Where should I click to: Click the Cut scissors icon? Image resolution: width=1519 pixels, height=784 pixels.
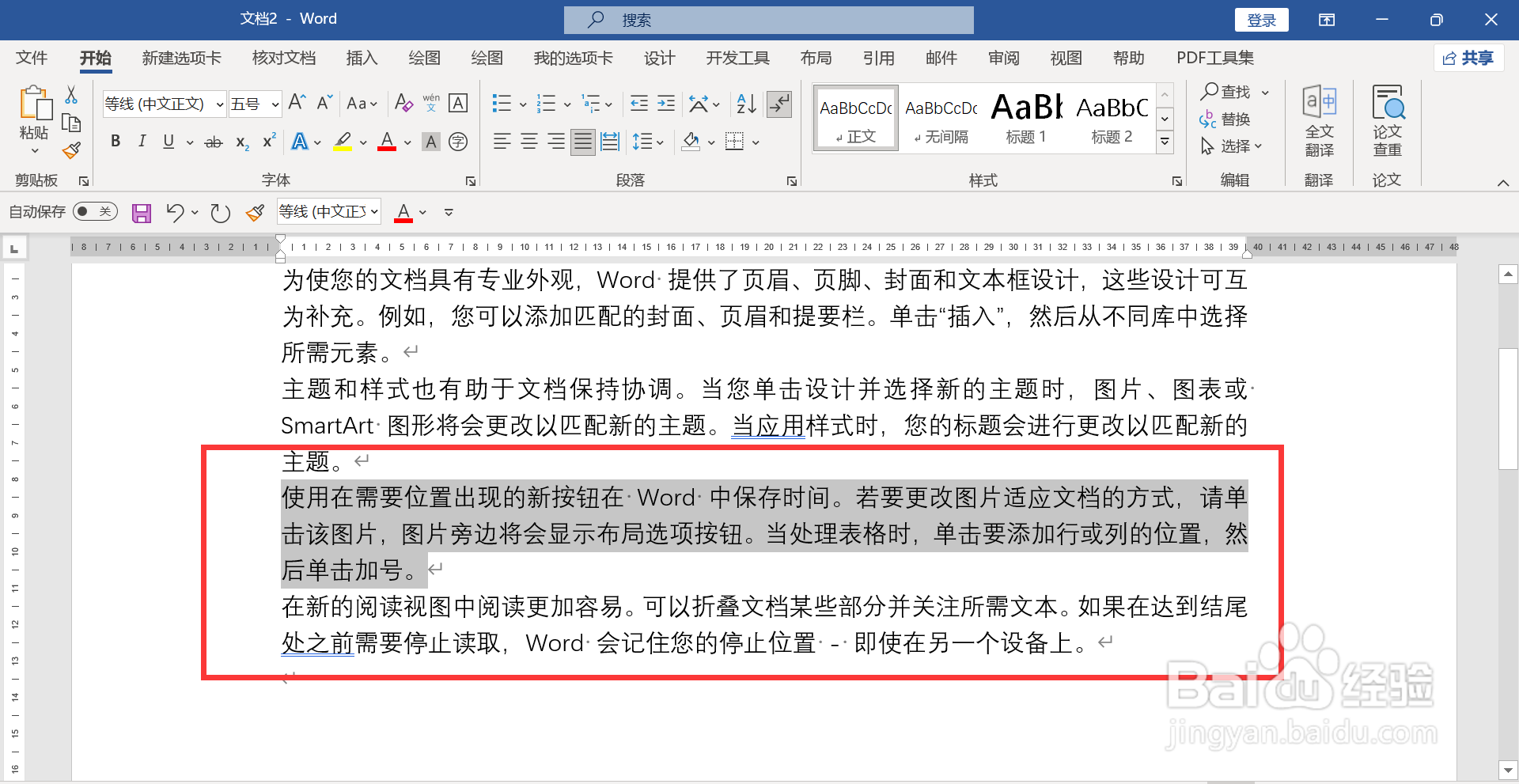pos(71,96)
